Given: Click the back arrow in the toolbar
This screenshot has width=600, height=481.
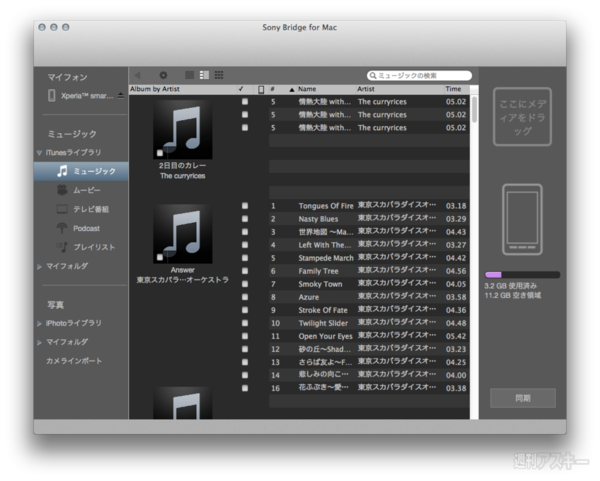Looking at the screenshot, I should tap(137, 75).
